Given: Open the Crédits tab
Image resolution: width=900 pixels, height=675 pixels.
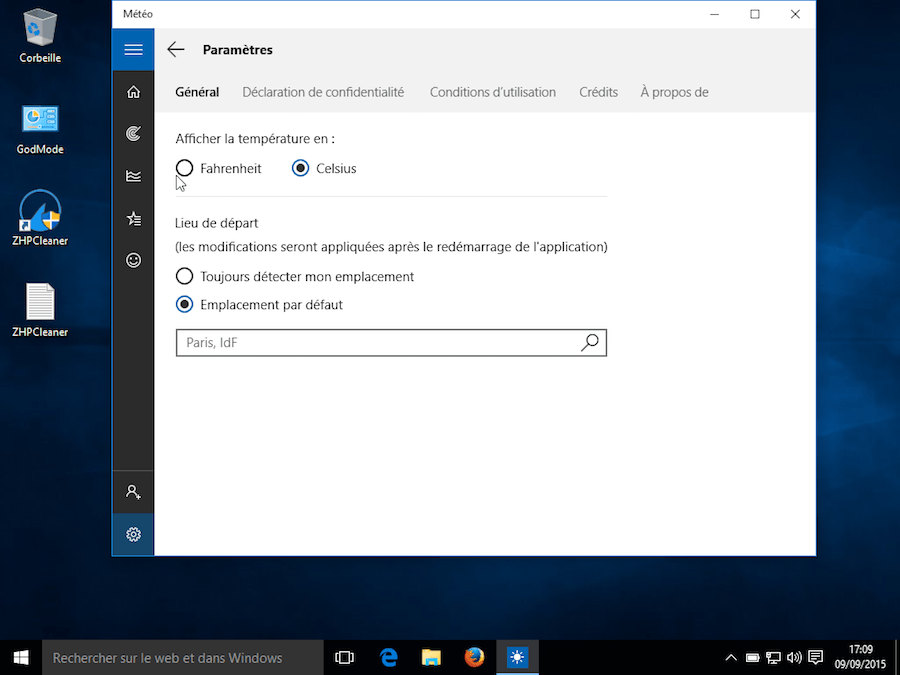Looking at the screenshot, I should pyautogui.click(x=598, y=92).
